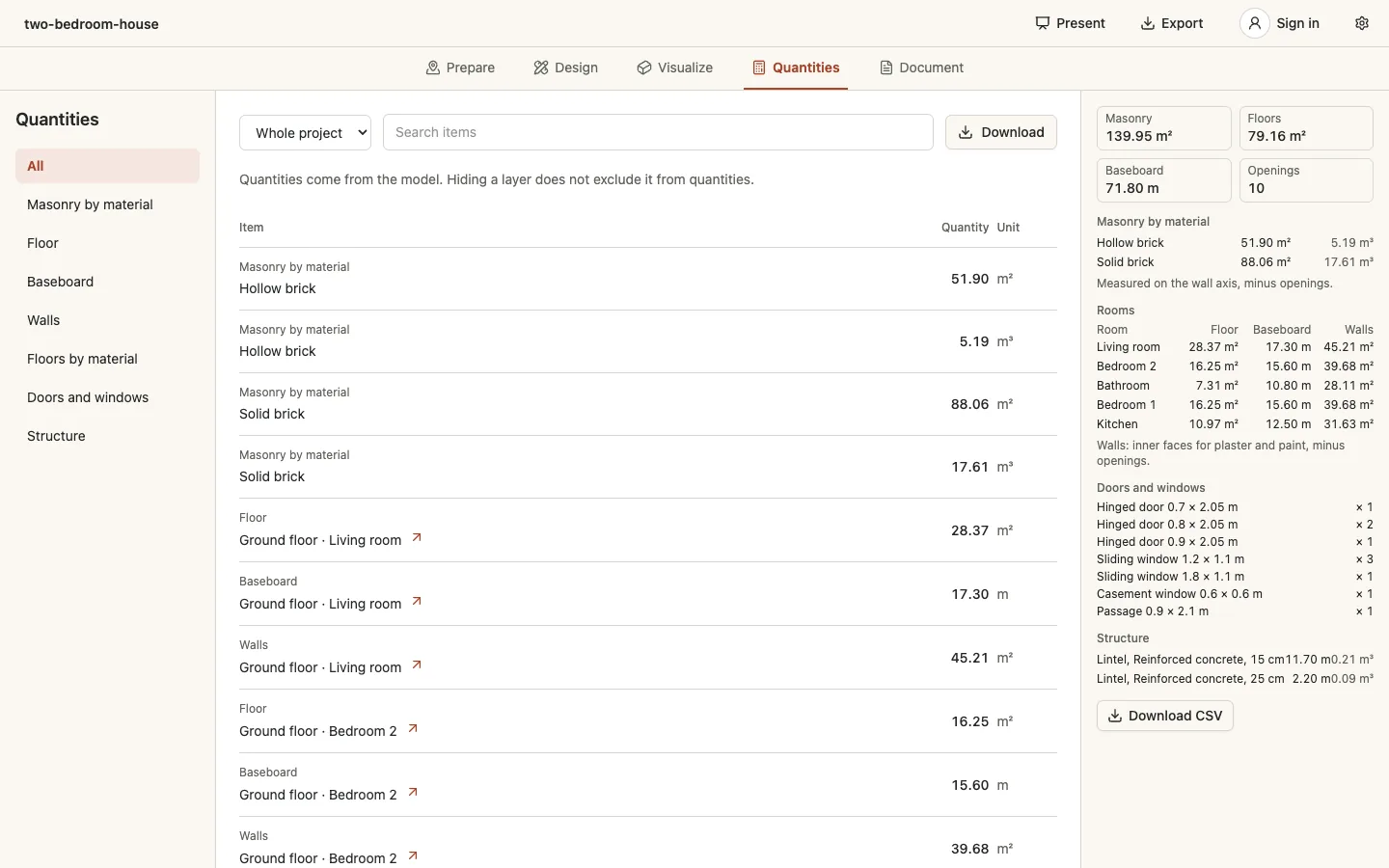Select Doors and windows in sidebar
The image size is (1389, 868).
107,397
